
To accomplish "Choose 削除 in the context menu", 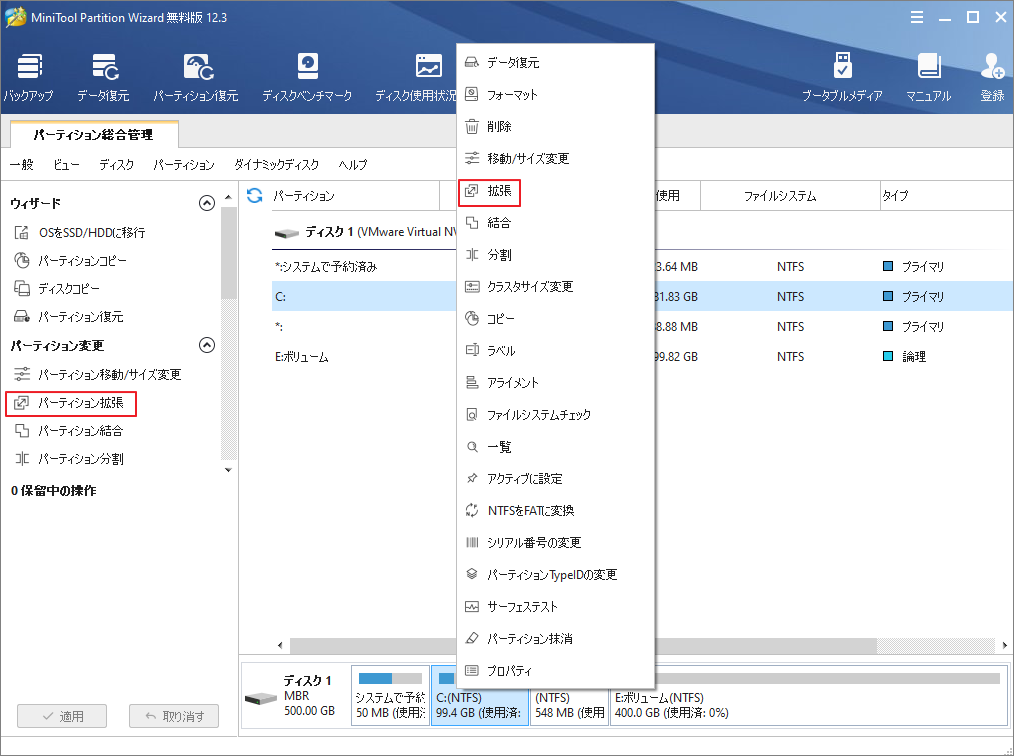I will click(556, 127).
